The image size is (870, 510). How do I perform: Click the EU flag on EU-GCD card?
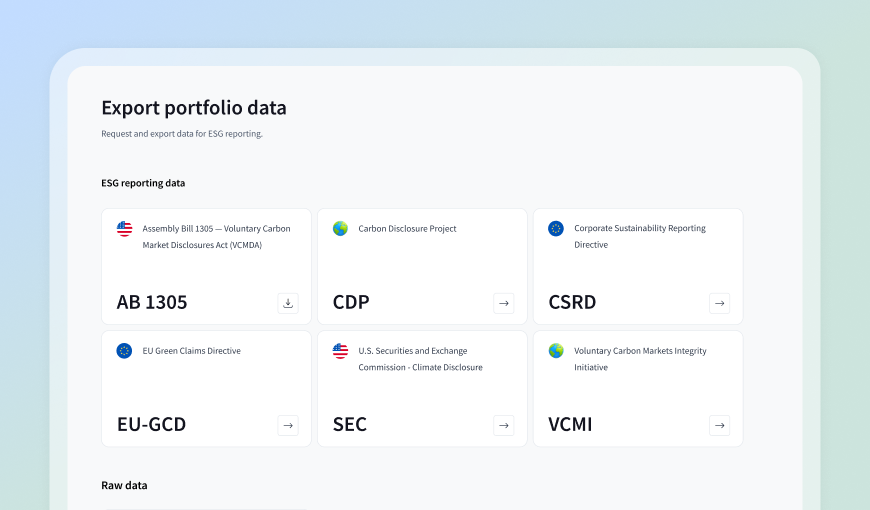click(124, 351)
